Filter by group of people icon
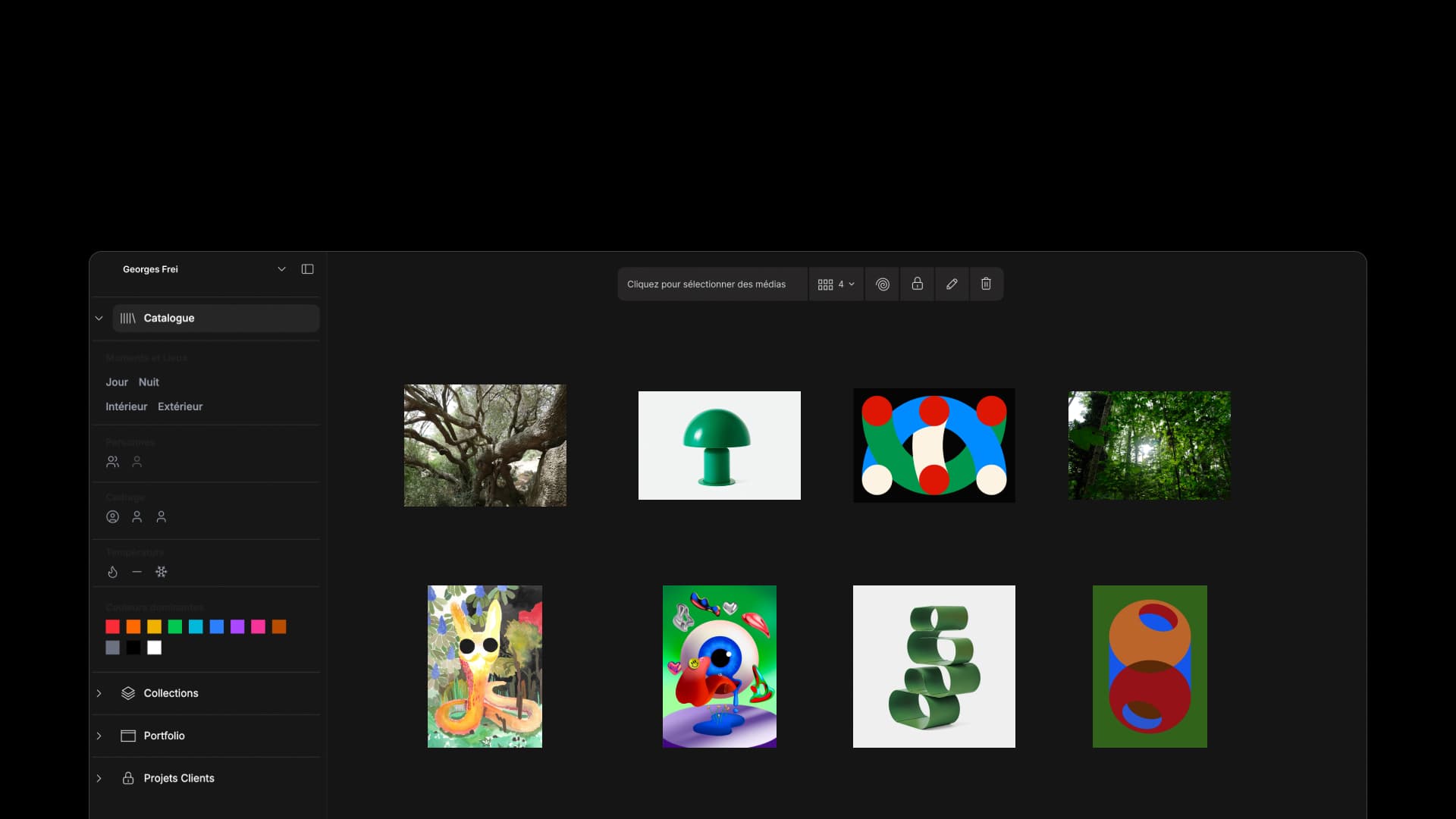 (x=113, y=462)
